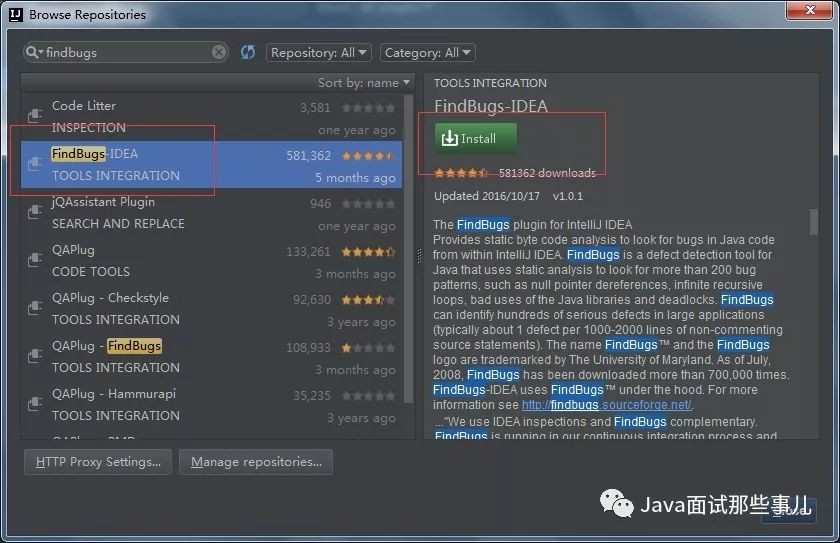Click the 581362 downloads text
The height and width of the screenshot is (543, 840).
tap(548, 173)
